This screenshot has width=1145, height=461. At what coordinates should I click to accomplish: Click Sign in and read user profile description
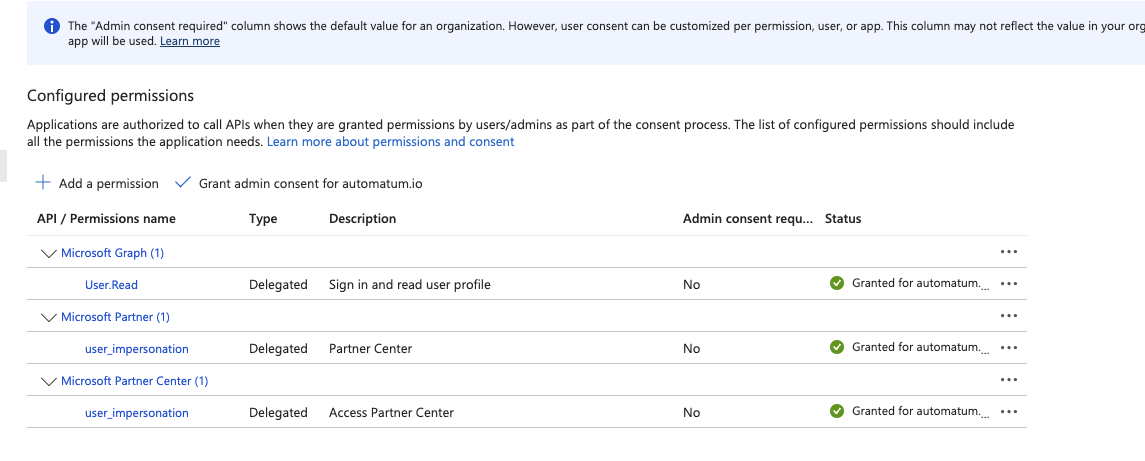(x=410, y=285)
